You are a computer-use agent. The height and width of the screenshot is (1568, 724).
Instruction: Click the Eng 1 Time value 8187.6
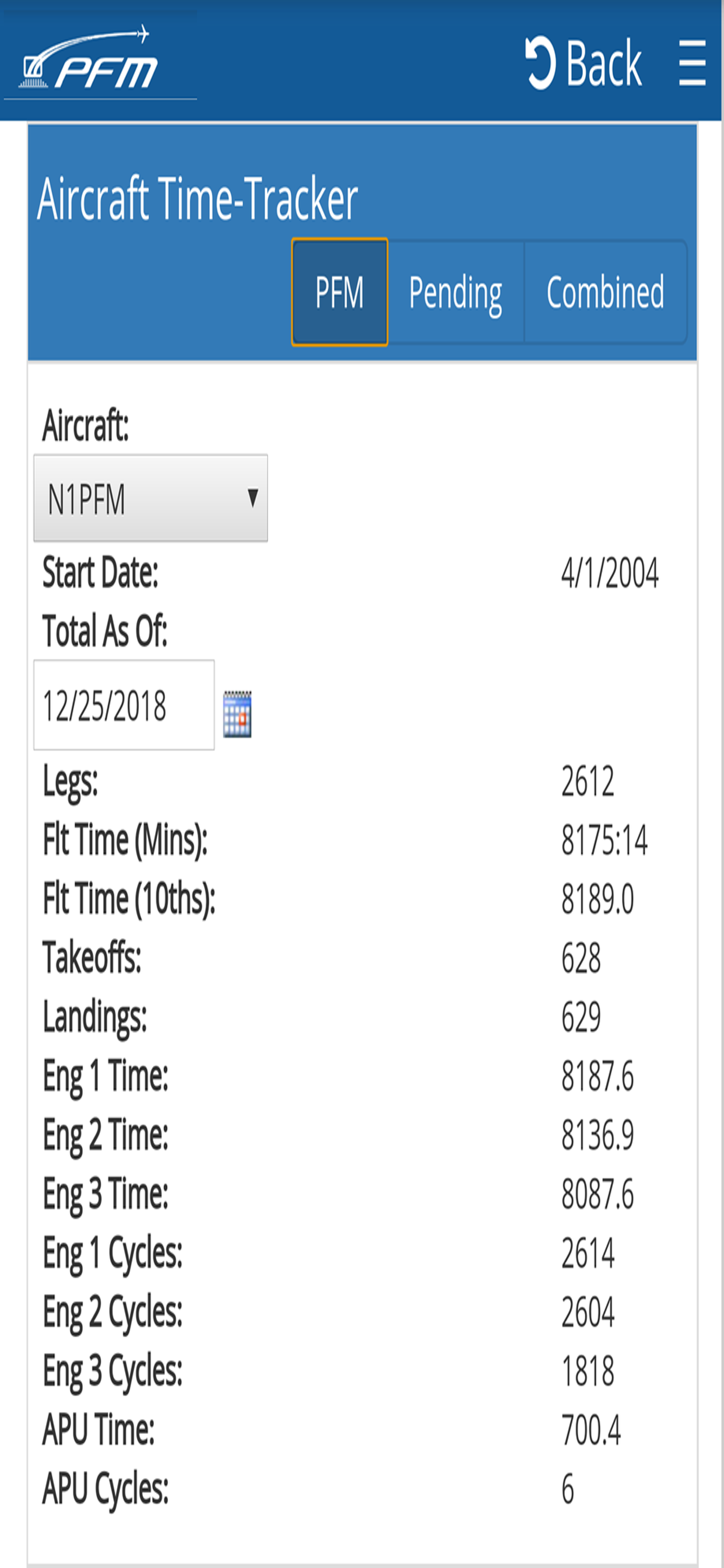click(x=598, y=1076)
